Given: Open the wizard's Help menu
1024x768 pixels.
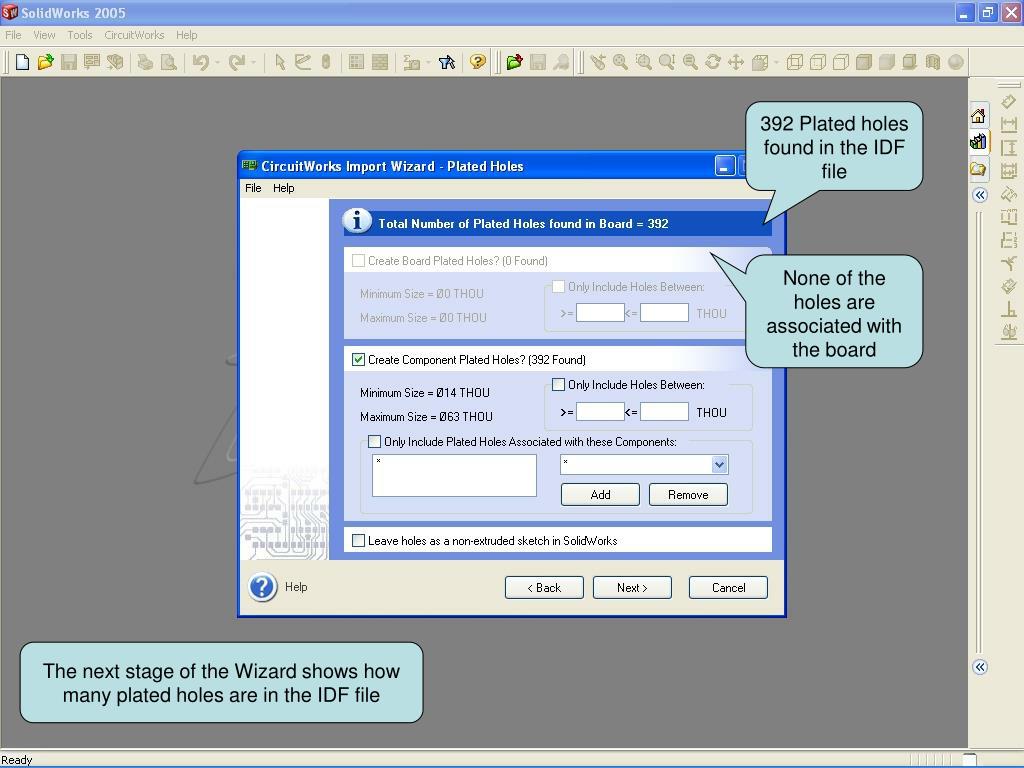Looking at the screenshot, I should [283, 188].
